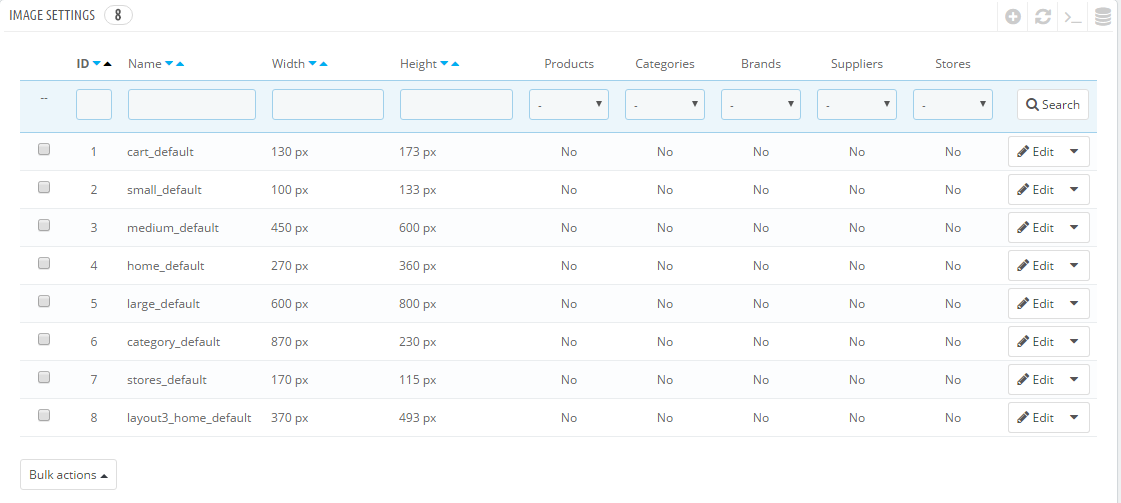Screen dimensions: 1121x503
Task: Open the Bulk actions menu
Action: pyautogui.click(x=69, y=474)
